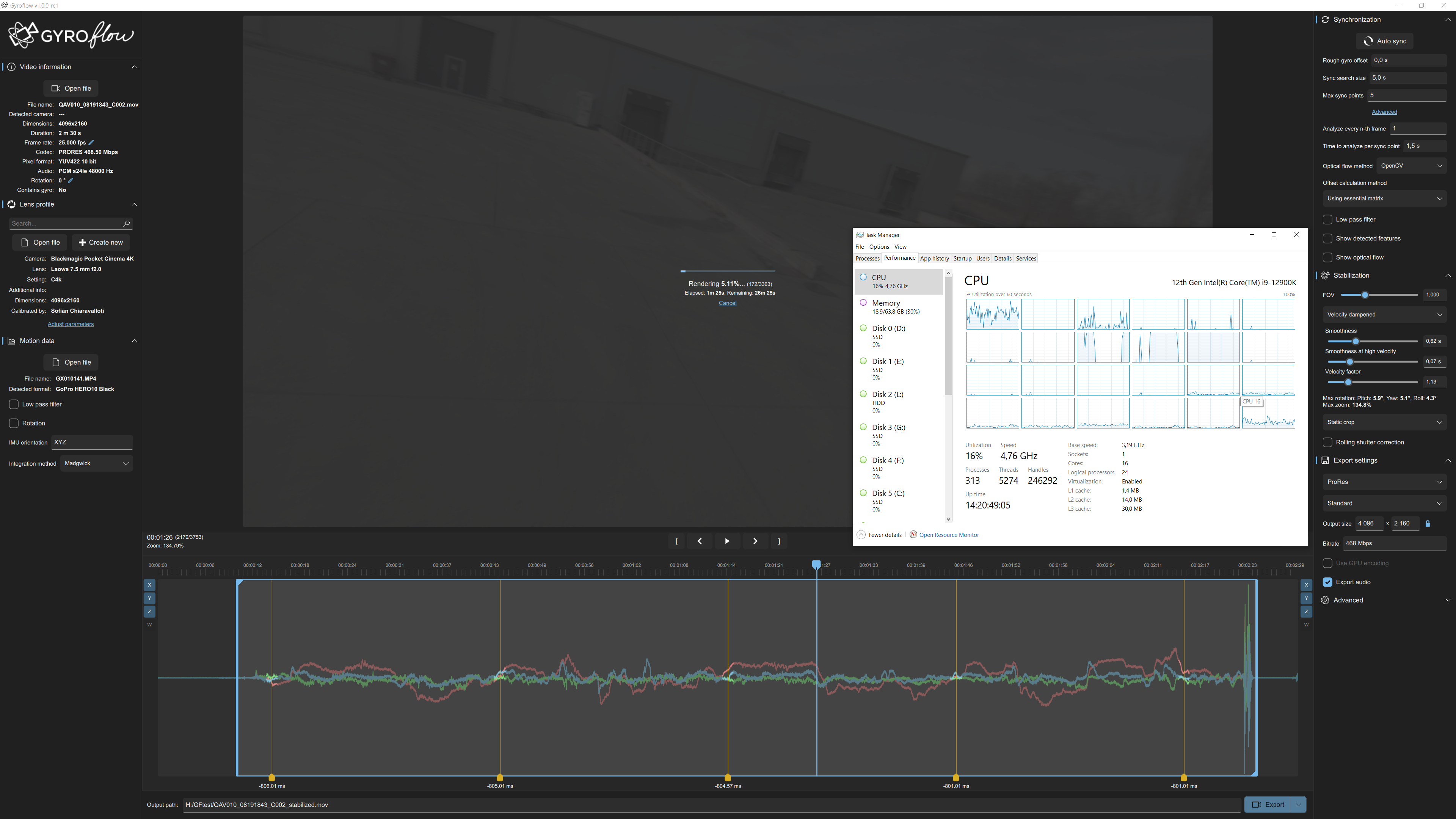Step to previous frame arrow

(x=700, y=541)
